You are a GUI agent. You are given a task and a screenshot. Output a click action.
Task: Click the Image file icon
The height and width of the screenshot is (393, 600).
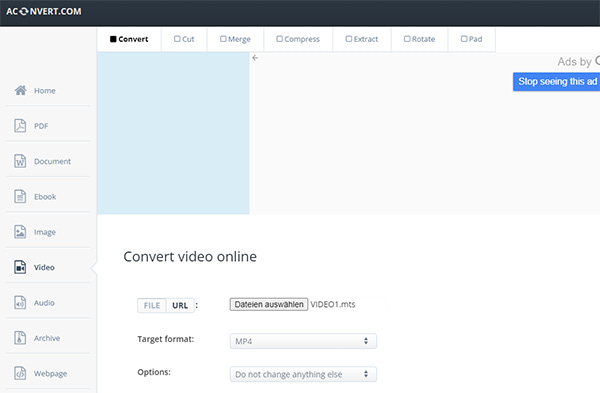(20, 232)
